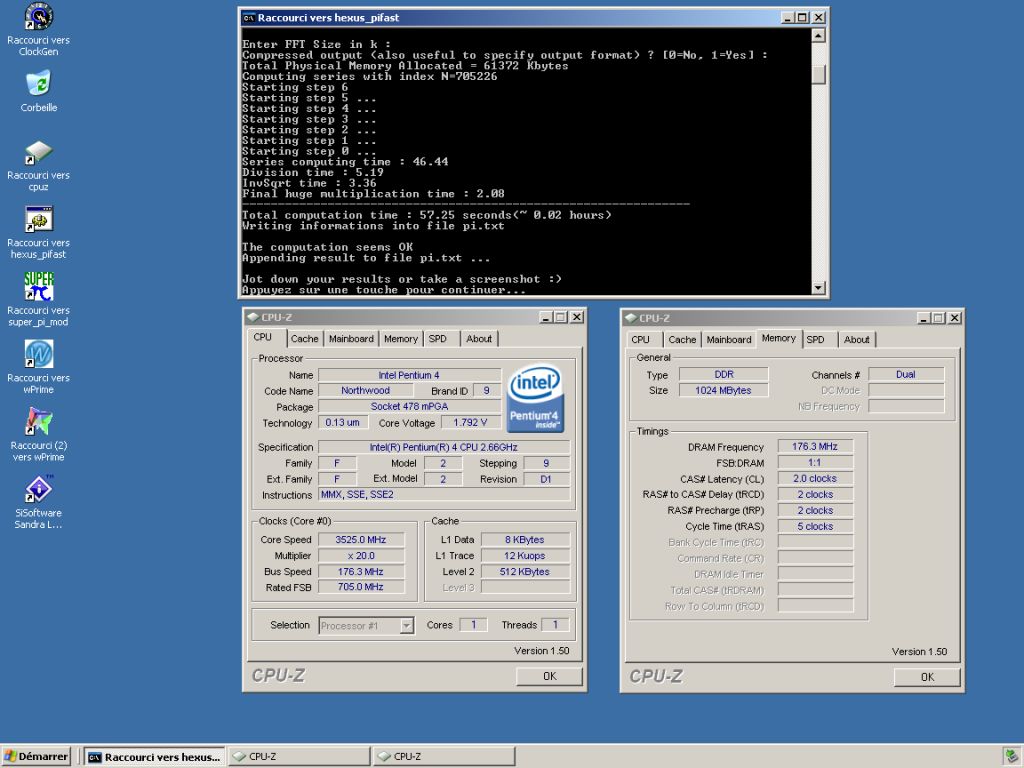Image resolution: width=1024 pixels, height=768 pixels.
Task: Click the right CPU-Z window title icon
Action: [631, 318]
